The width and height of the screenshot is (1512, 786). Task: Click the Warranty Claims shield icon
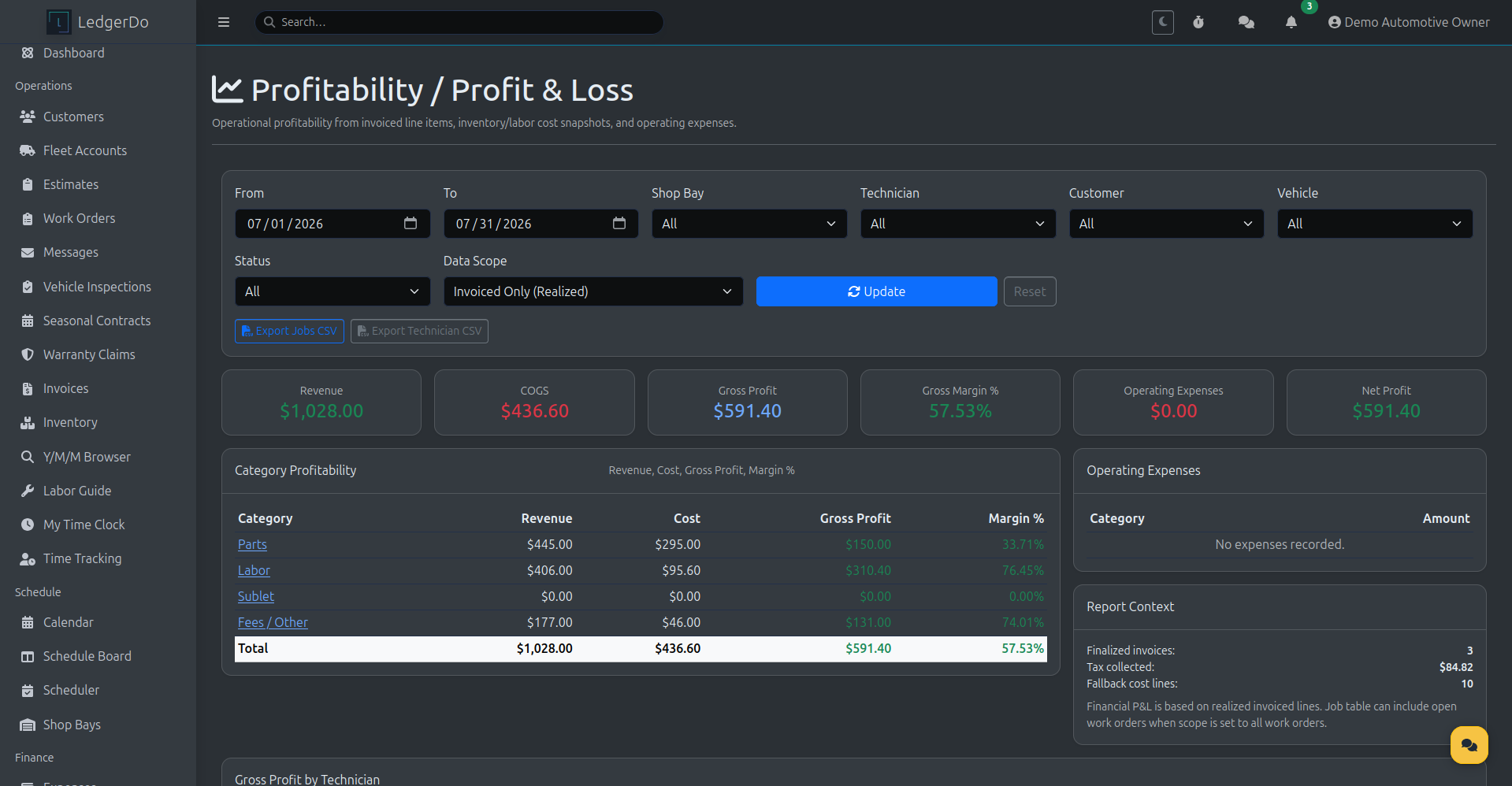[x=28, y=354]
